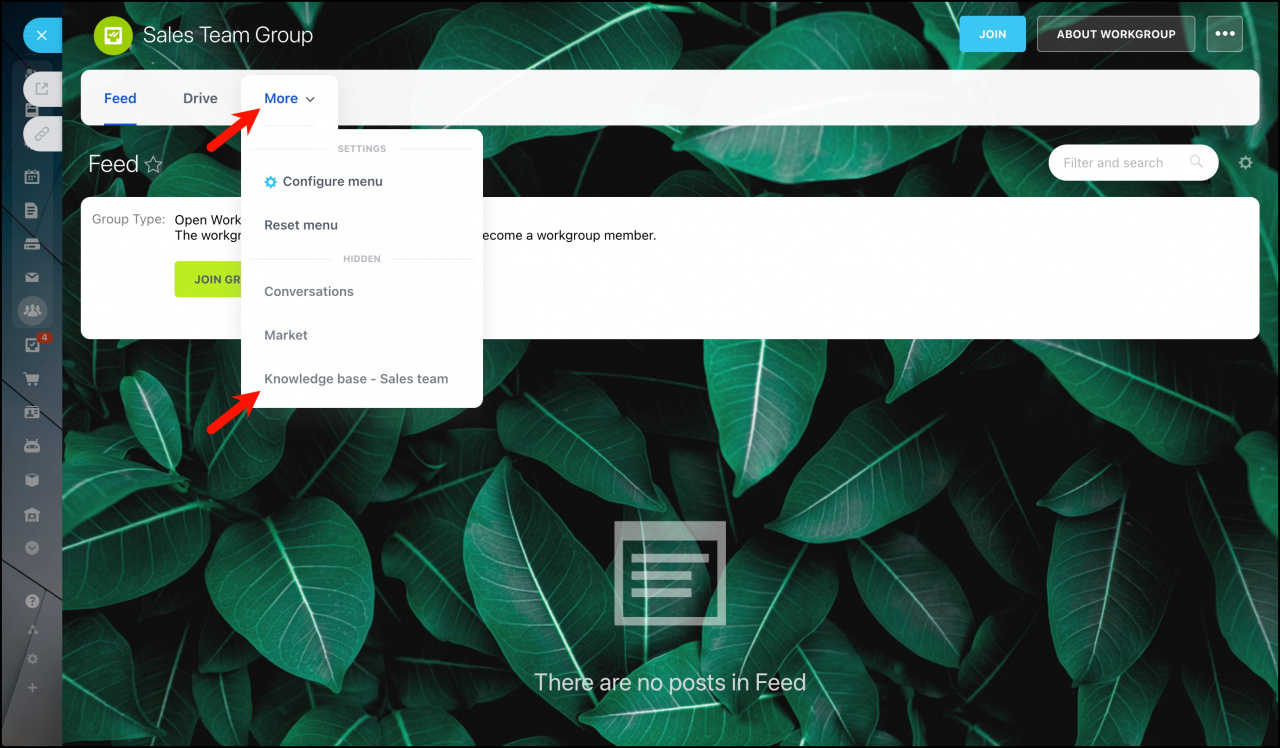This screenshot has height=748, width=1280.
Task: Open box inventory icon in sidebar
Action: pyautogui.click(x=32, y=480)
